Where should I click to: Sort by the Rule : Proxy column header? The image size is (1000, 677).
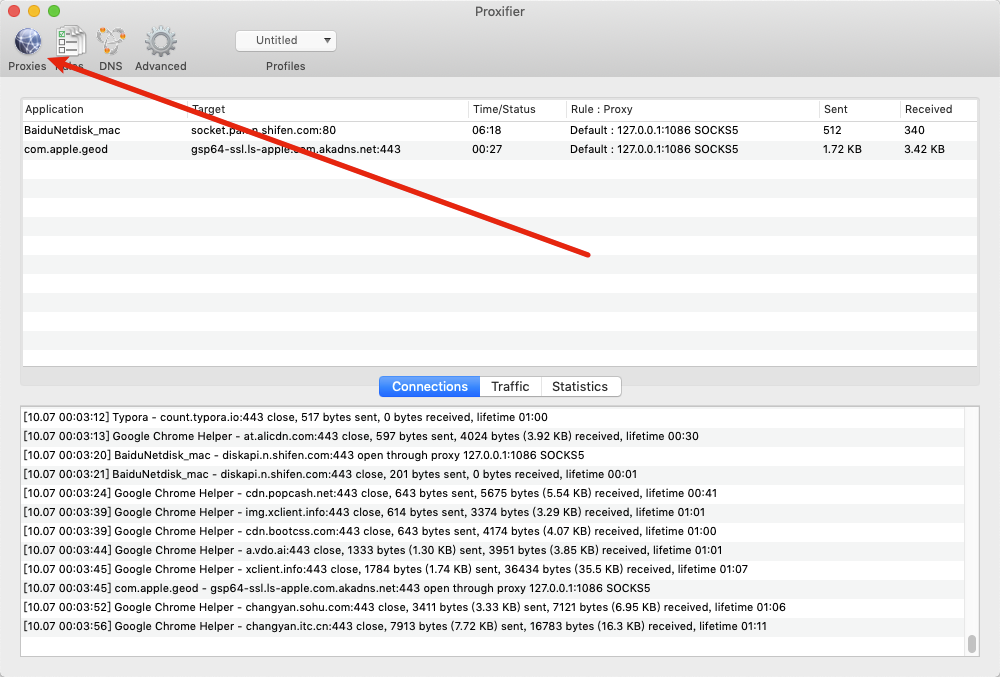click(693, 109)
